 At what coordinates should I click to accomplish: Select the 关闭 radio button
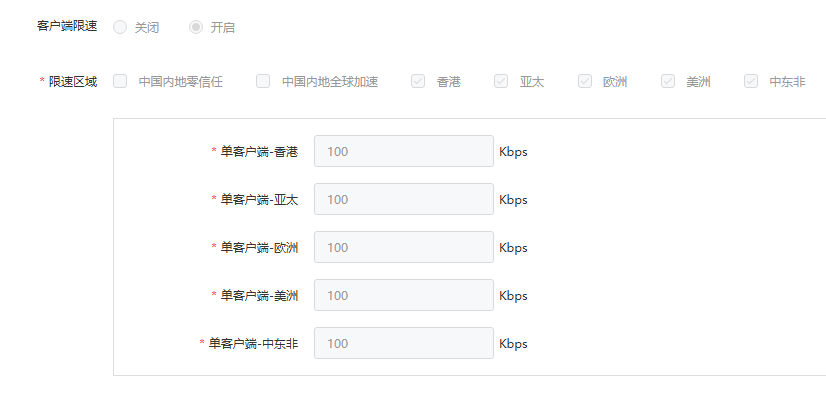coord(120,27)
